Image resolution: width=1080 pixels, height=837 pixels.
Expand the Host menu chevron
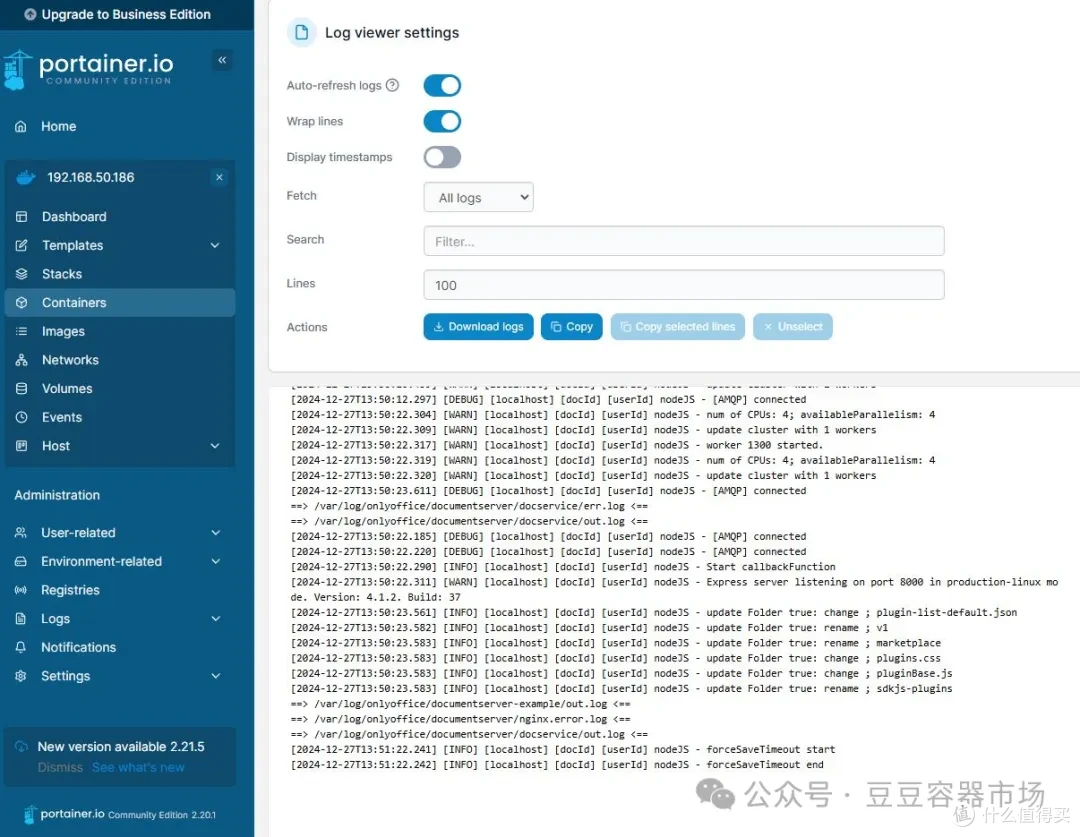[215, 446]
